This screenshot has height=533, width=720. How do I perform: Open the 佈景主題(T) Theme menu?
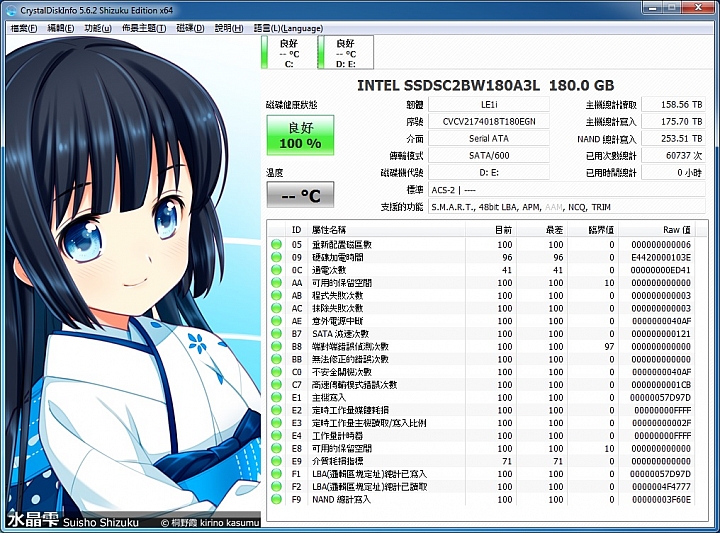[144, 28]
